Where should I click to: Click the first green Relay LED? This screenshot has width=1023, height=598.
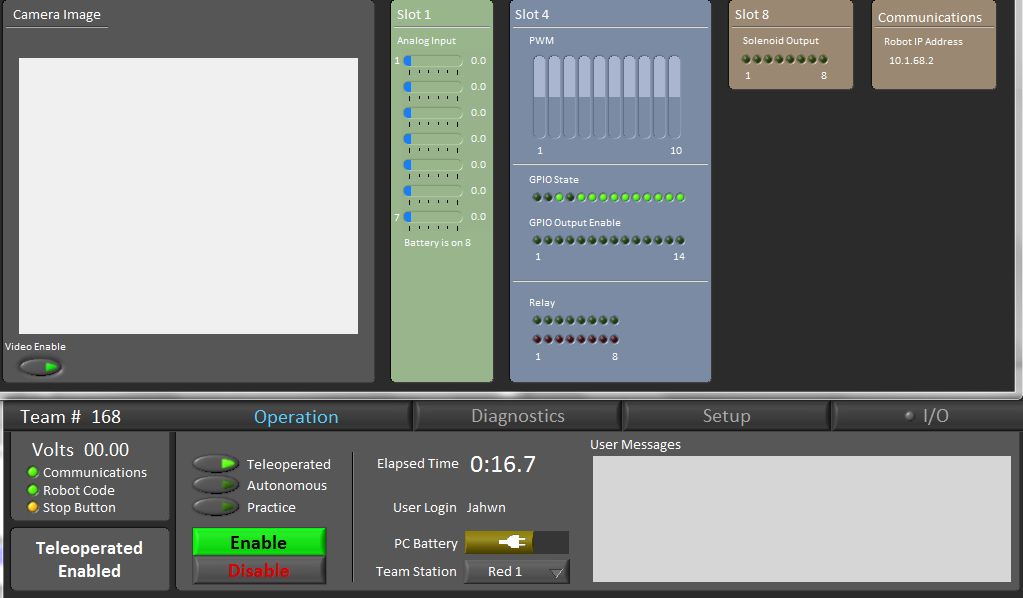click(537, 320)
